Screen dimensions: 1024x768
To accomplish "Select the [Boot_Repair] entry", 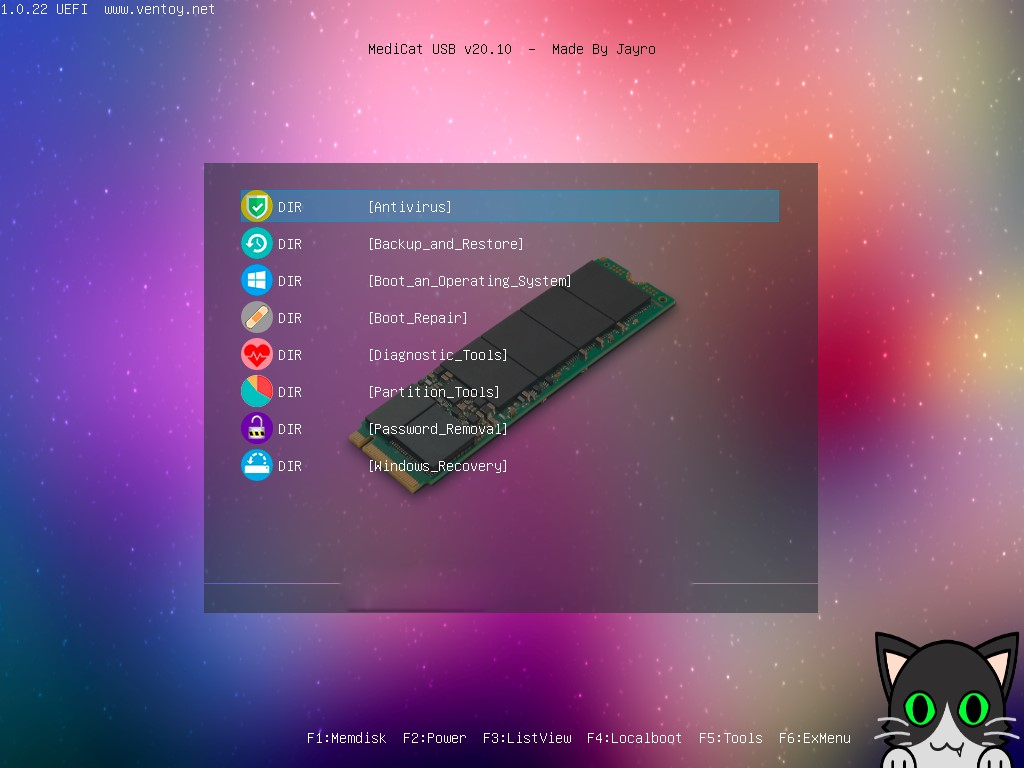I will click(510, 318).
